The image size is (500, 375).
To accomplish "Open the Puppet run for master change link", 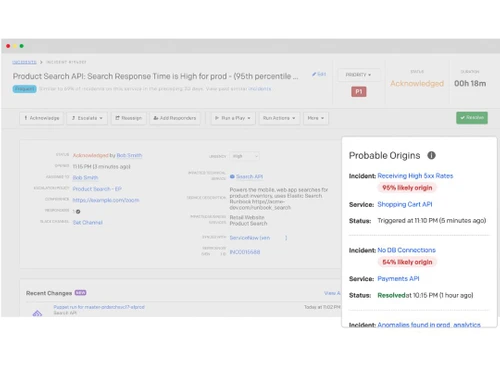I will [x=99, y=307].
